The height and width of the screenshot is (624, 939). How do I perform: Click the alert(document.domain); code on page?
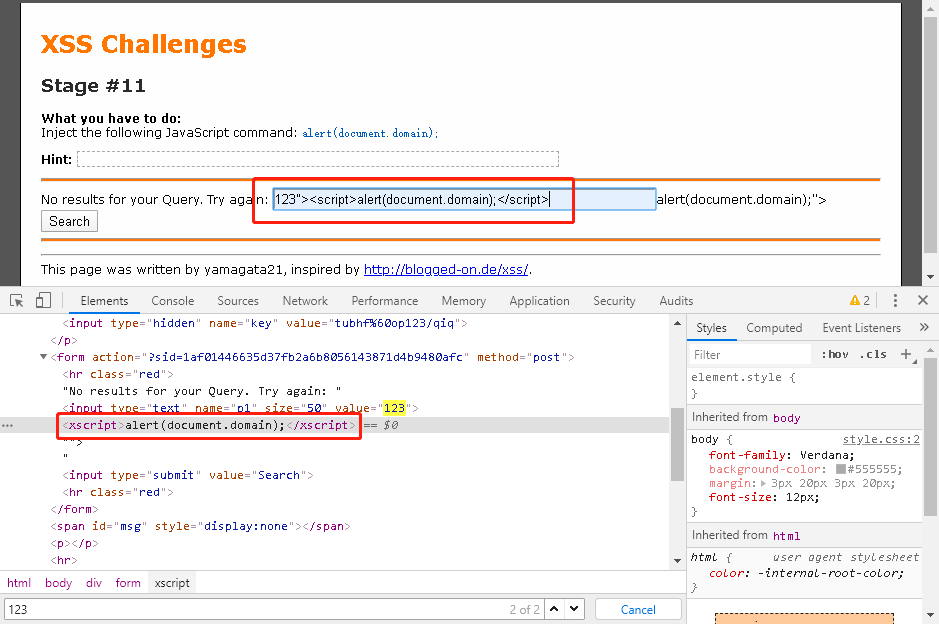[x=369, y=133]
